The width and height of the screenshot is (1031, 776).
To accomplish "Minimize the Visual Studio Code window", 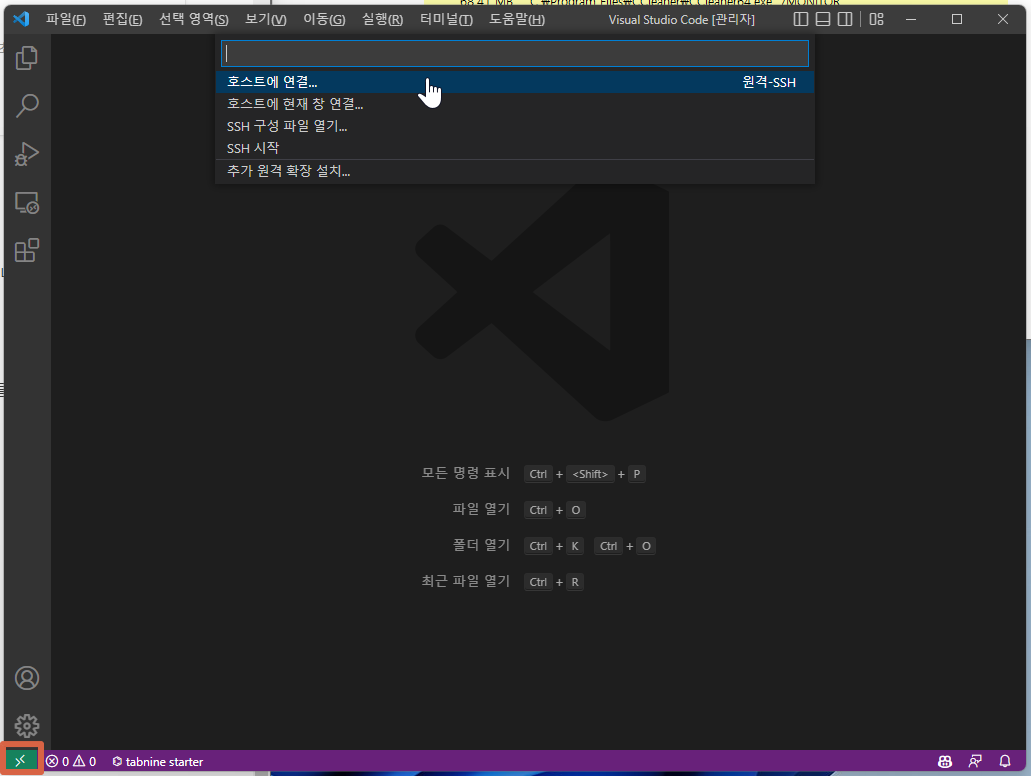I will pyautogui.click(x=911, y=19).
